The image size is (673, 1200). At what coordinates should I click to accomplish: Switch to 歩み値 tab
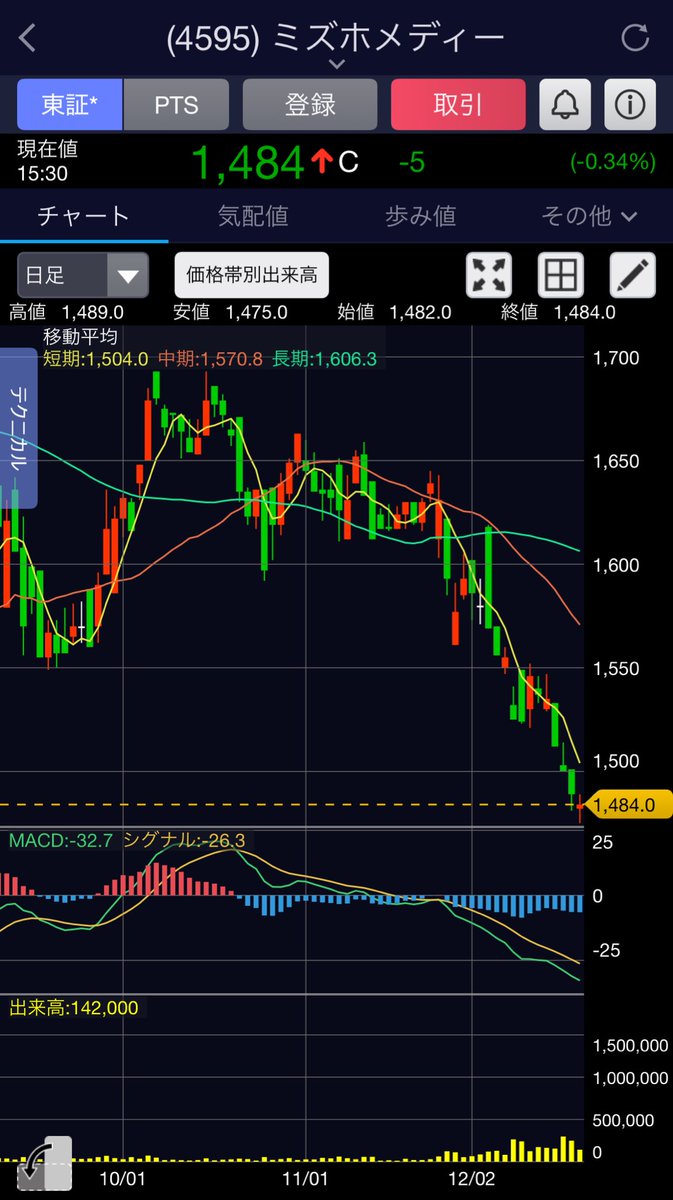point(420,216)
